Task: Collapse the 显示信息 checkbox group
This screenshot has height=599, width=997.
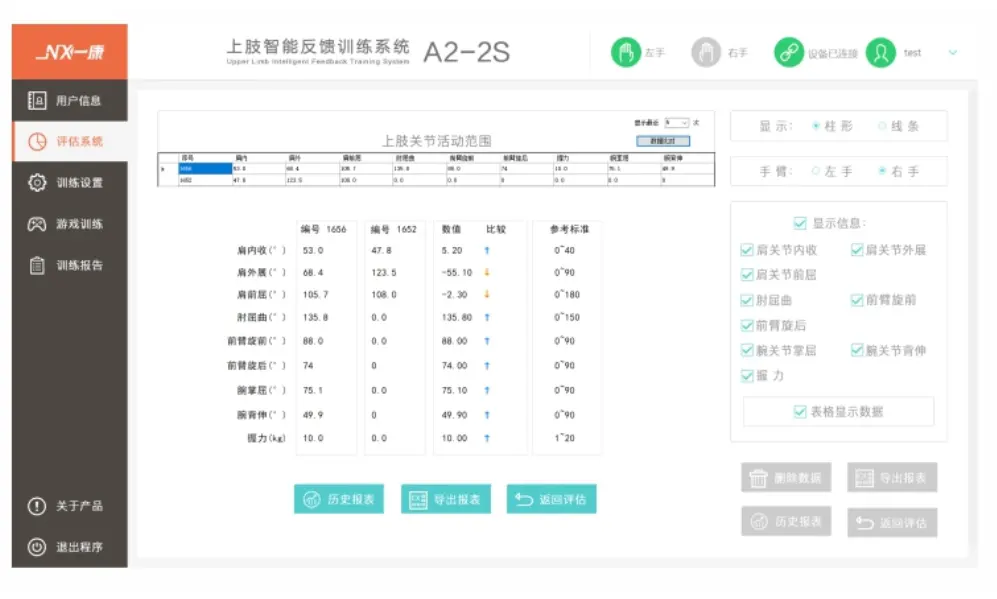Action: (798, 223)
